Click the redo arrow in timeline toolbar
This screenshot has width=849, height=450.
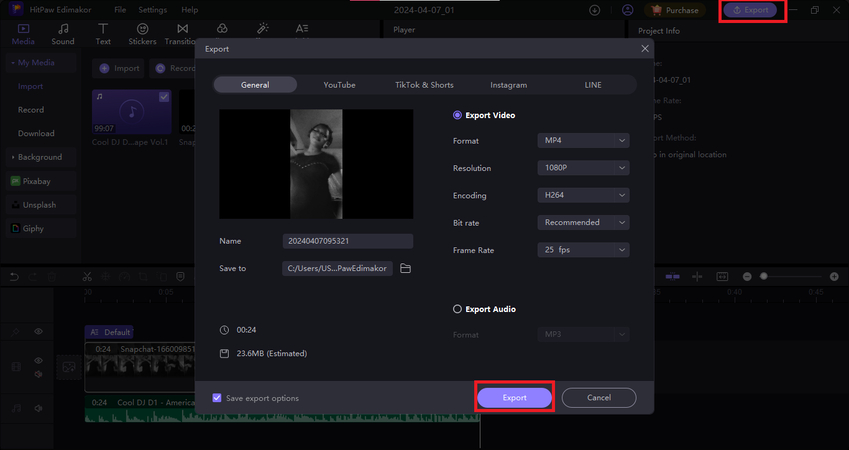pos(32,277)
